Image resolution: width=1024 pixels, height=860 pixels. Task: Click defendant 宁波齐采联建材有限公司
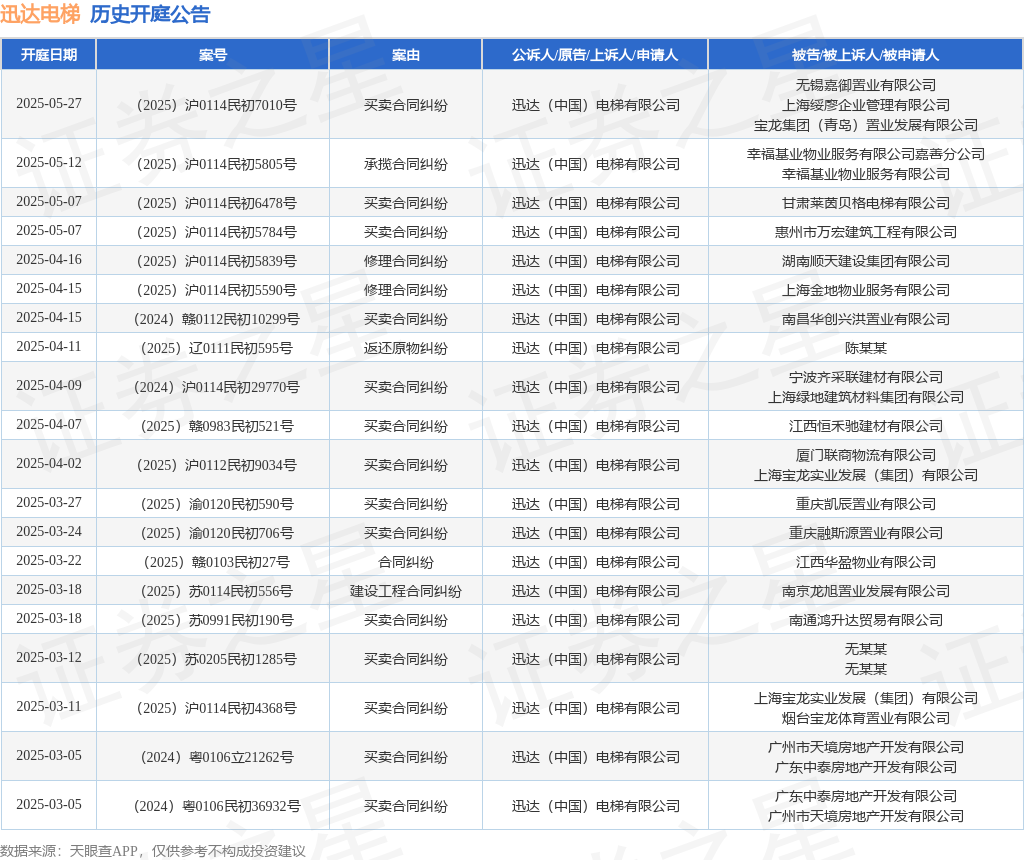[x=865, y=377]
